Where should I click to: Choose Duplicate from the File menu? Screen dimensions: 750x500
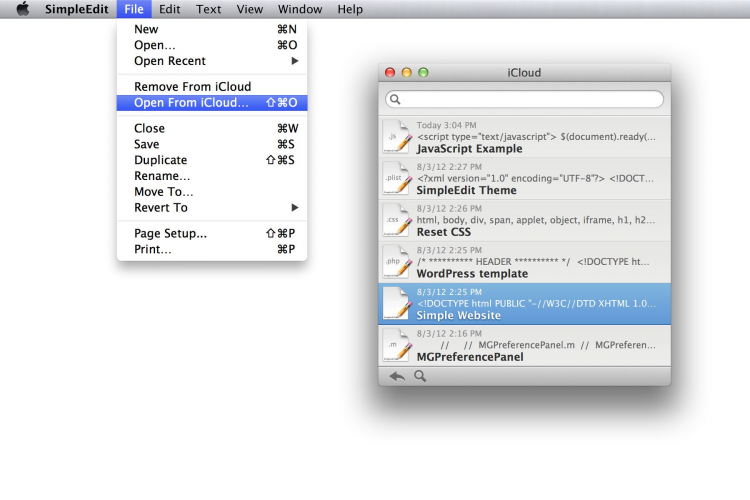(x=212, y=160)
